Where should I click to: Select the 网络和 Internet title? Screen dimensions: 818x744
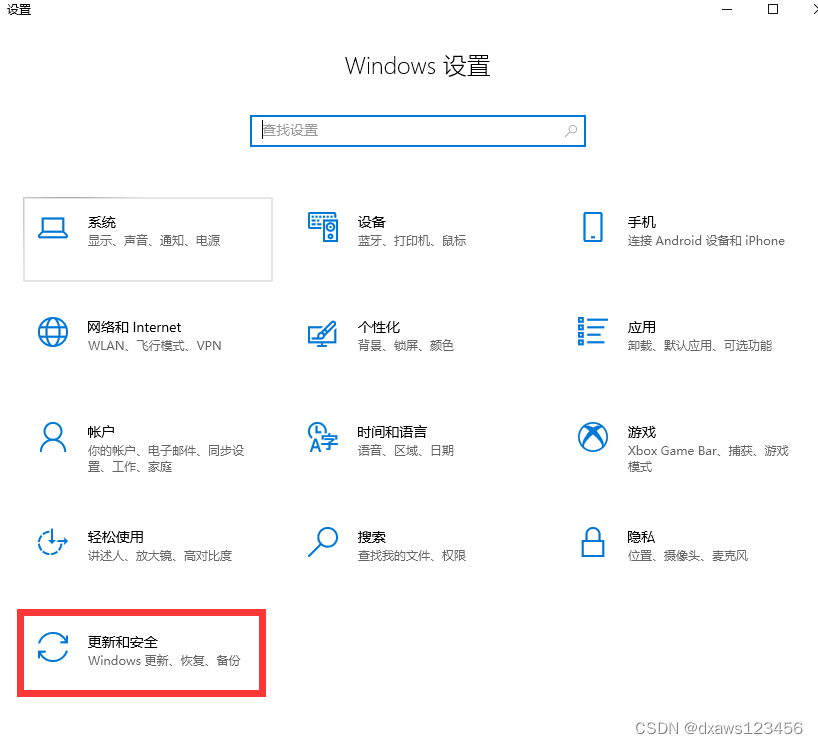(134, 327)
